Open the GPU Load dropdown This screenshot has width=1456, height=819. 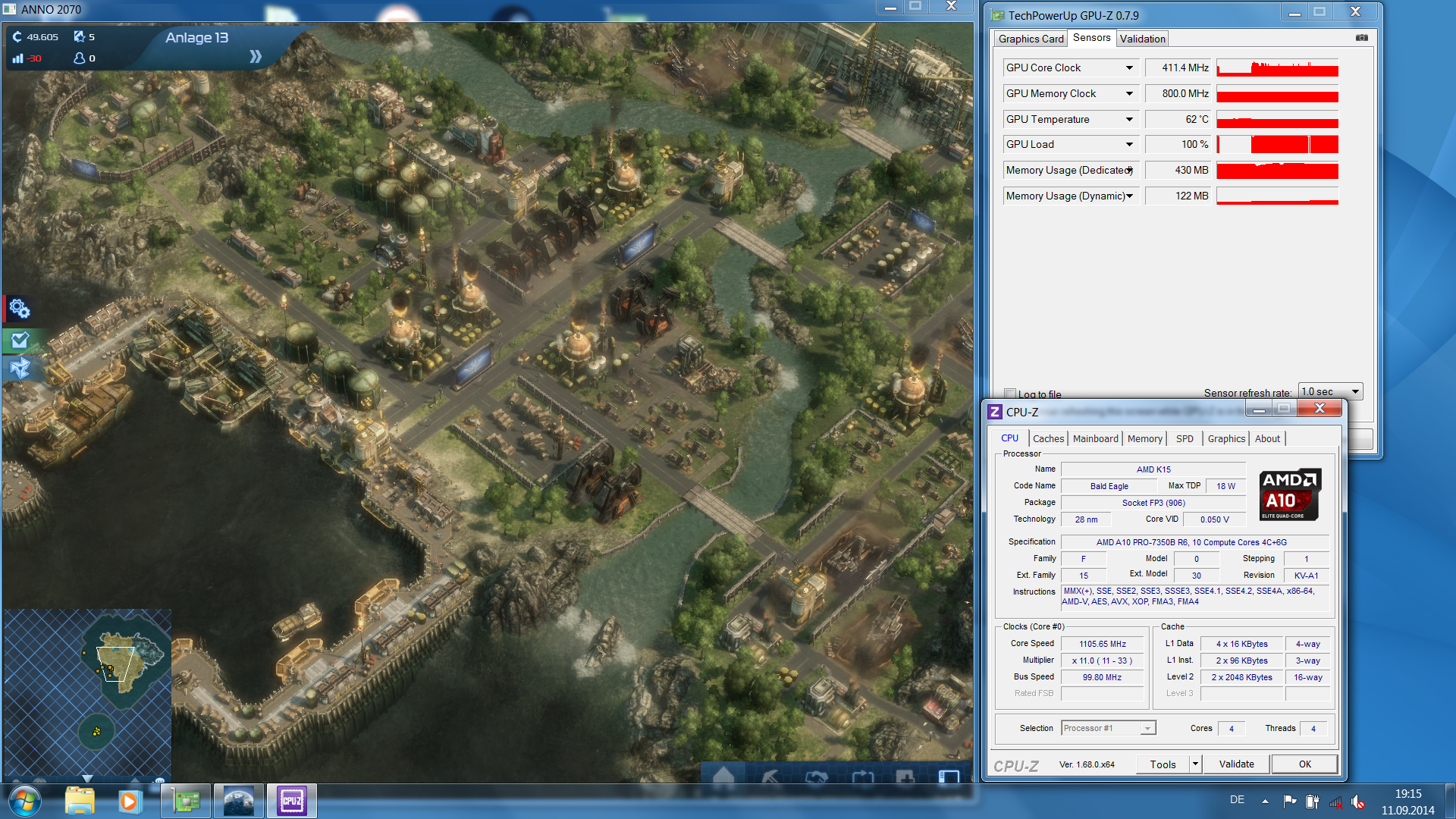coord(1129,145)
